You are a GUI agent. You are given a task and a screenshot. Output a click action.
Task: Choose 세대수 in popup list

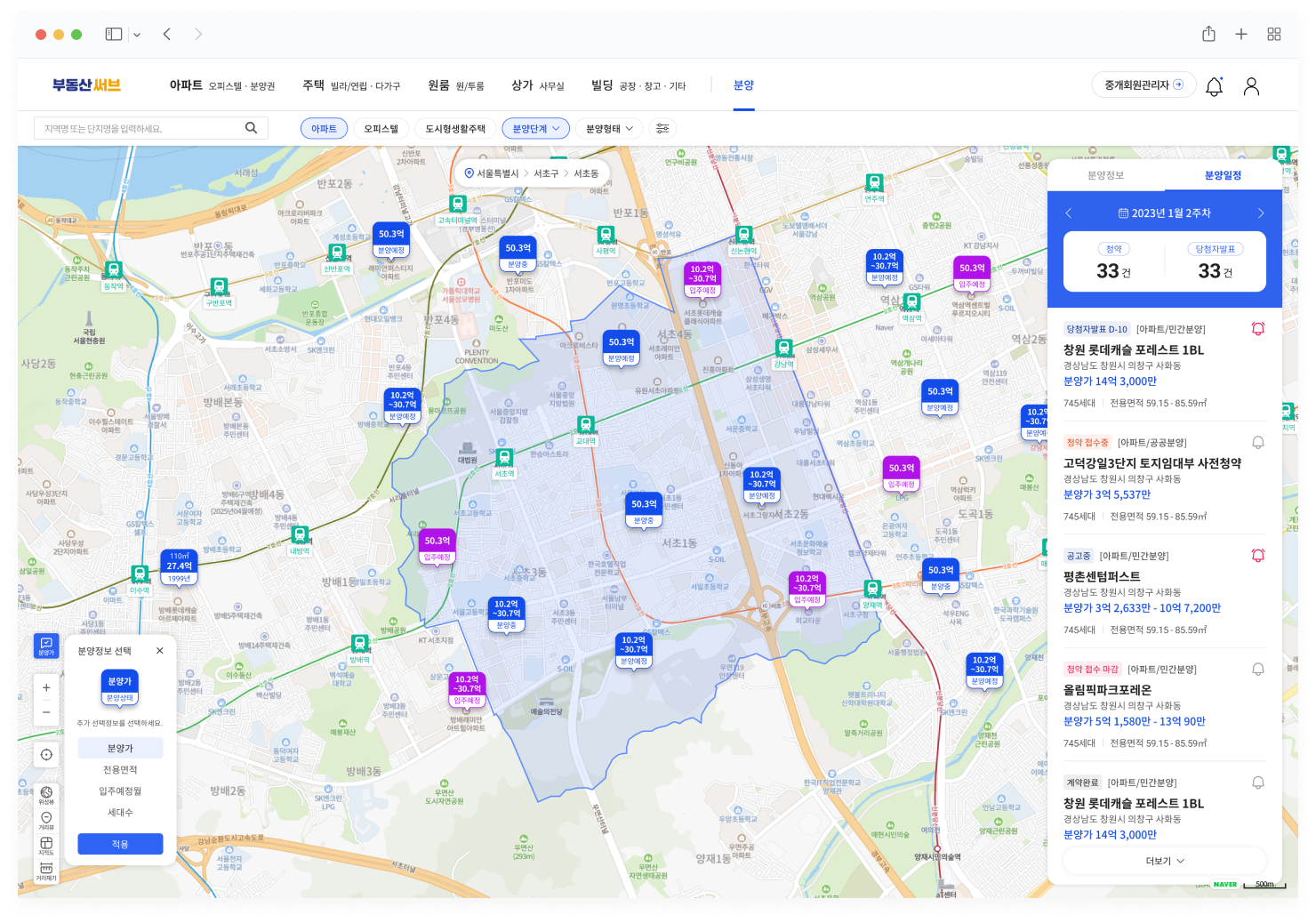(120, 813)
